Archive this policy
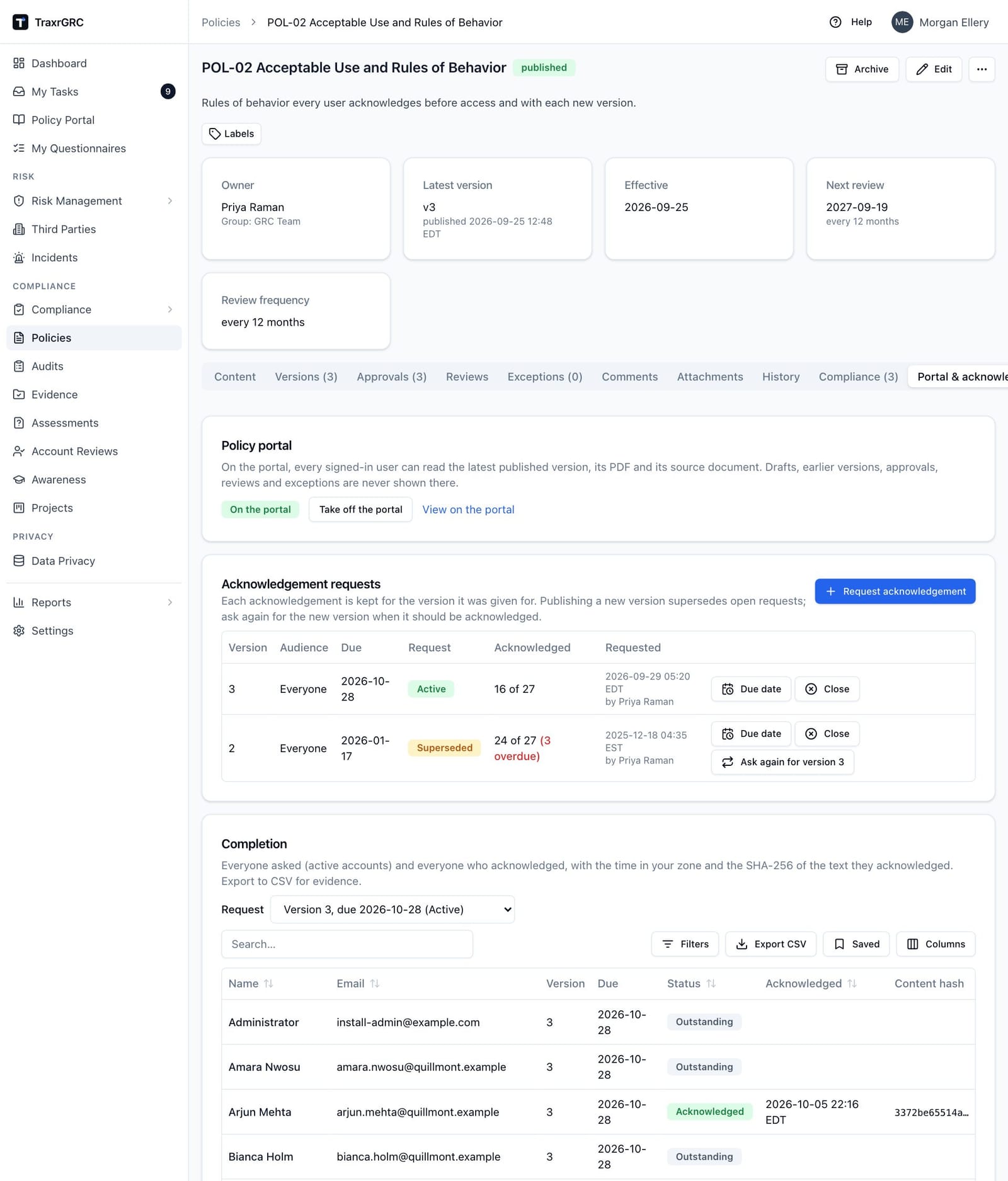This screenshot has width=1008, height=1181. coord(862,69)
